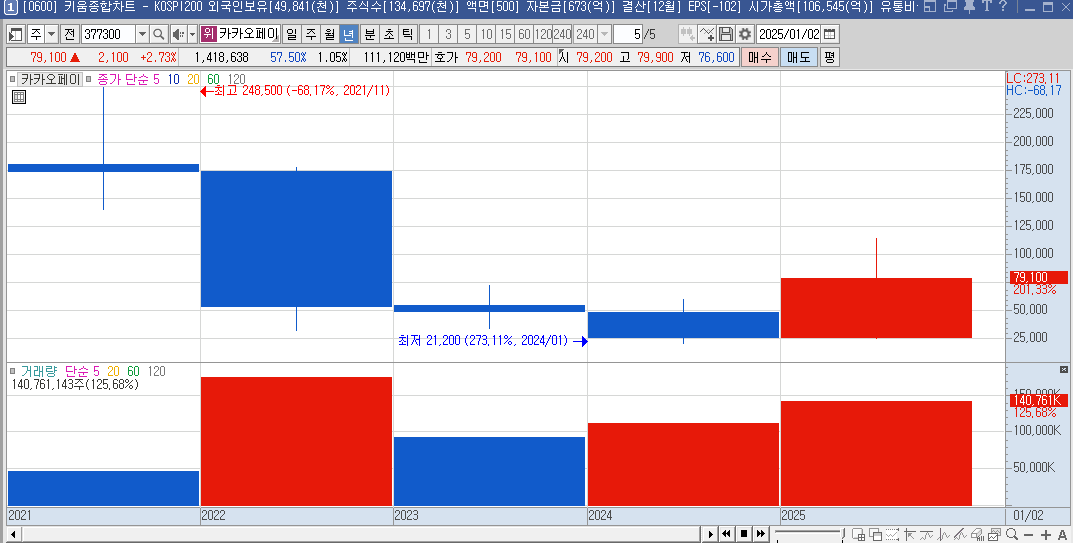Switch chart to minute 분 period
The height and width of the screenshot is (543, 1073).
(x=370, y=34)
